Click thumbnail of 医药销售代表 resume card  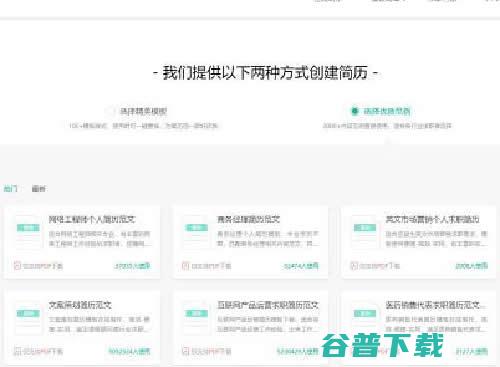pos(365,317)
